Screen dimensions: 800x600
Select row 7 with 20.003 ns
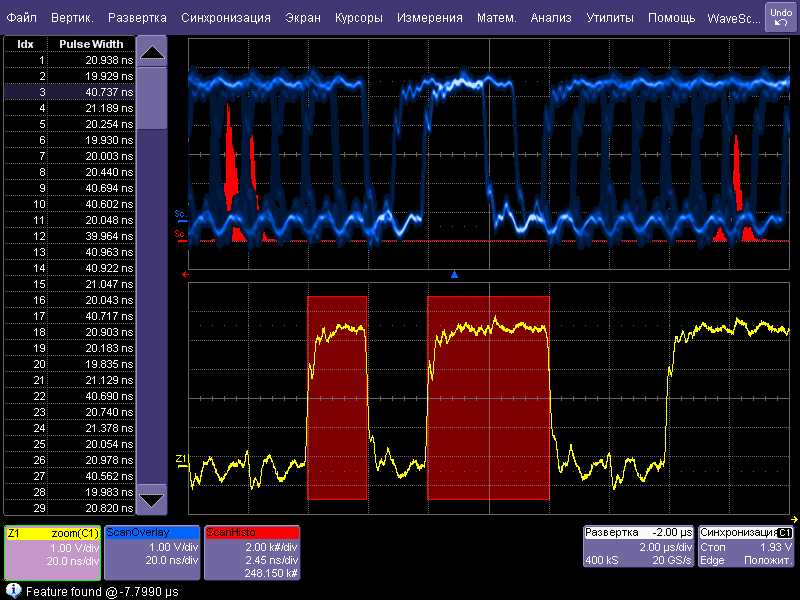(x=69, y=156)
